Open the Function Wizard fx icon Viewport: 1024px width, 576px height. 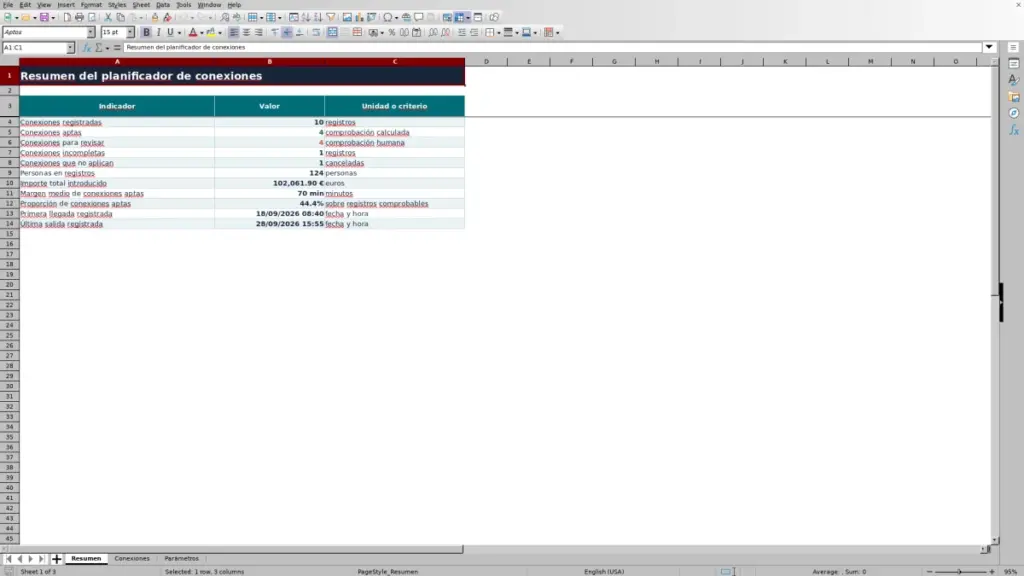tap(87, 47)
